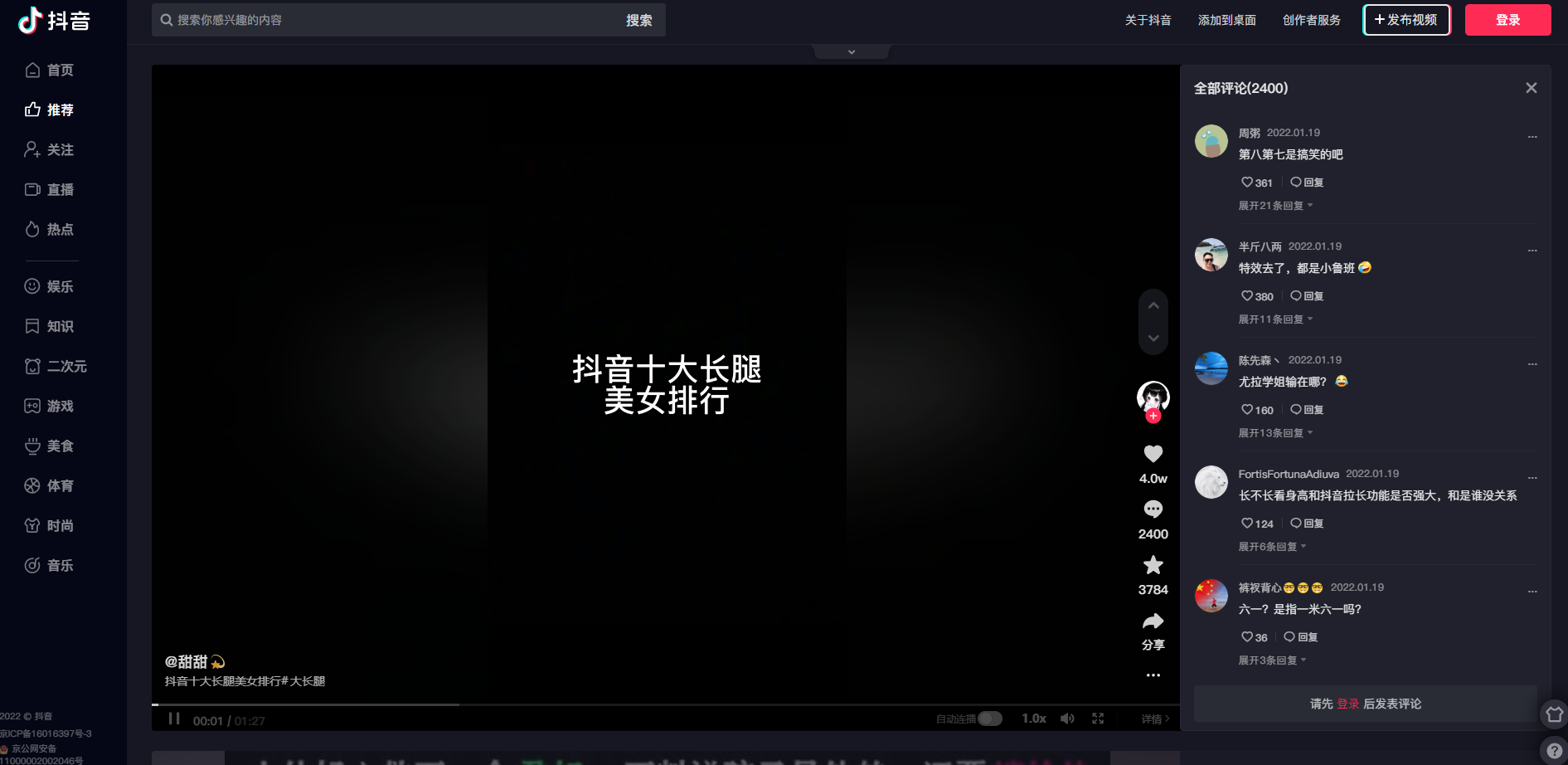Open 知识 category in the sidebar
This screenshot has height=765, width=1568.
pos(50,327)
